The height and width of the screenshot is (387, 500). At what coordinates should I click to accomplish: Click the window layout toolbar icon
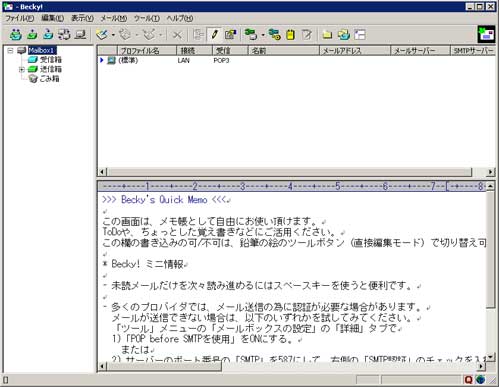tap(360, 35)
